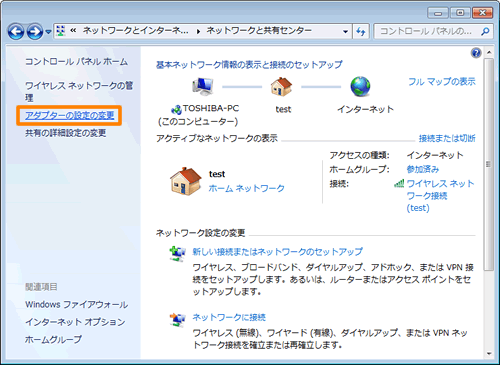Open ワイヤレス ネットワーク接続 (test) link
Viewport: 500px width, 365px height.
(x=440, y=196)
